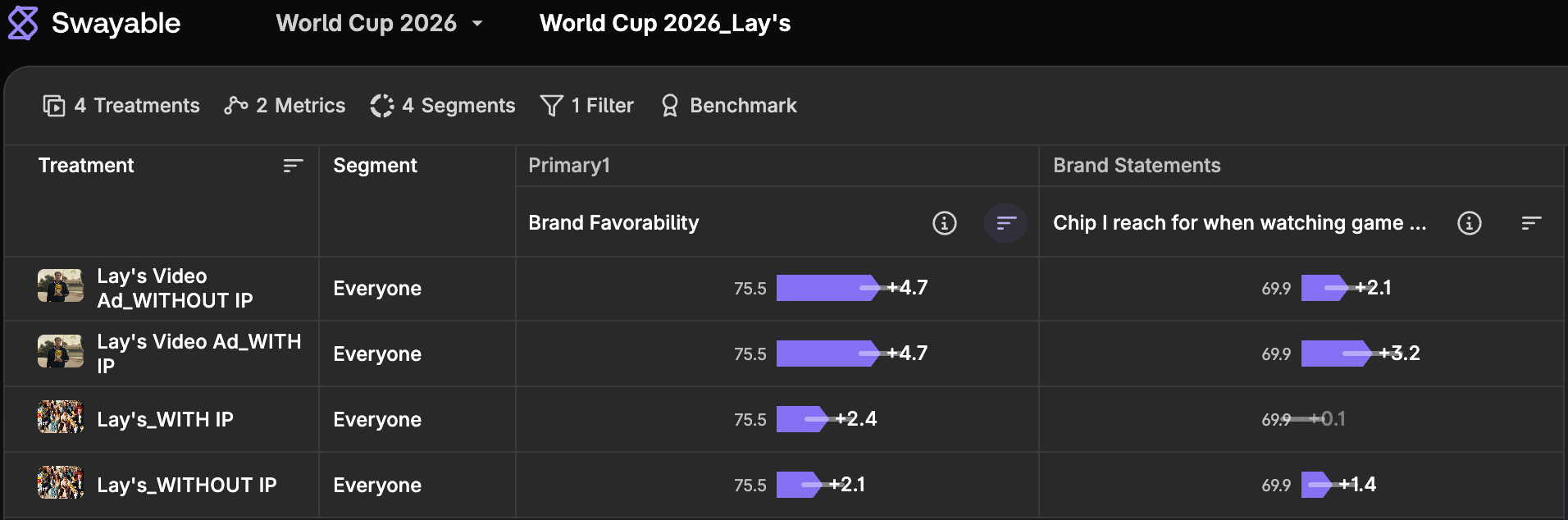Image resolution: width=1568 pixels, height=520 pixels.
Task: Open the Metrics branch icon
Action: coord(236,106)
